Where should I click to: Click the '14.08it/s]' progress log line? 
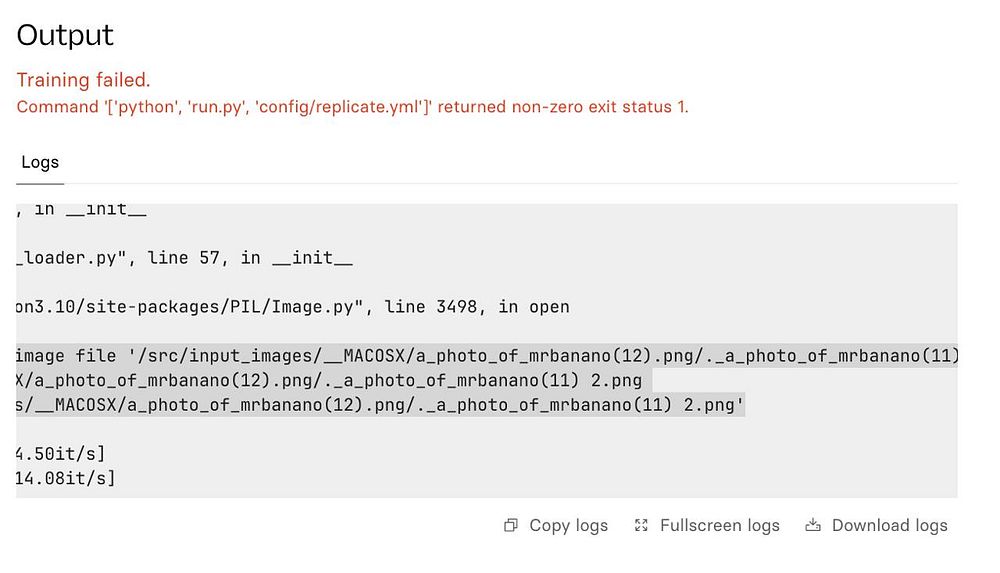[x=65, y=478]
